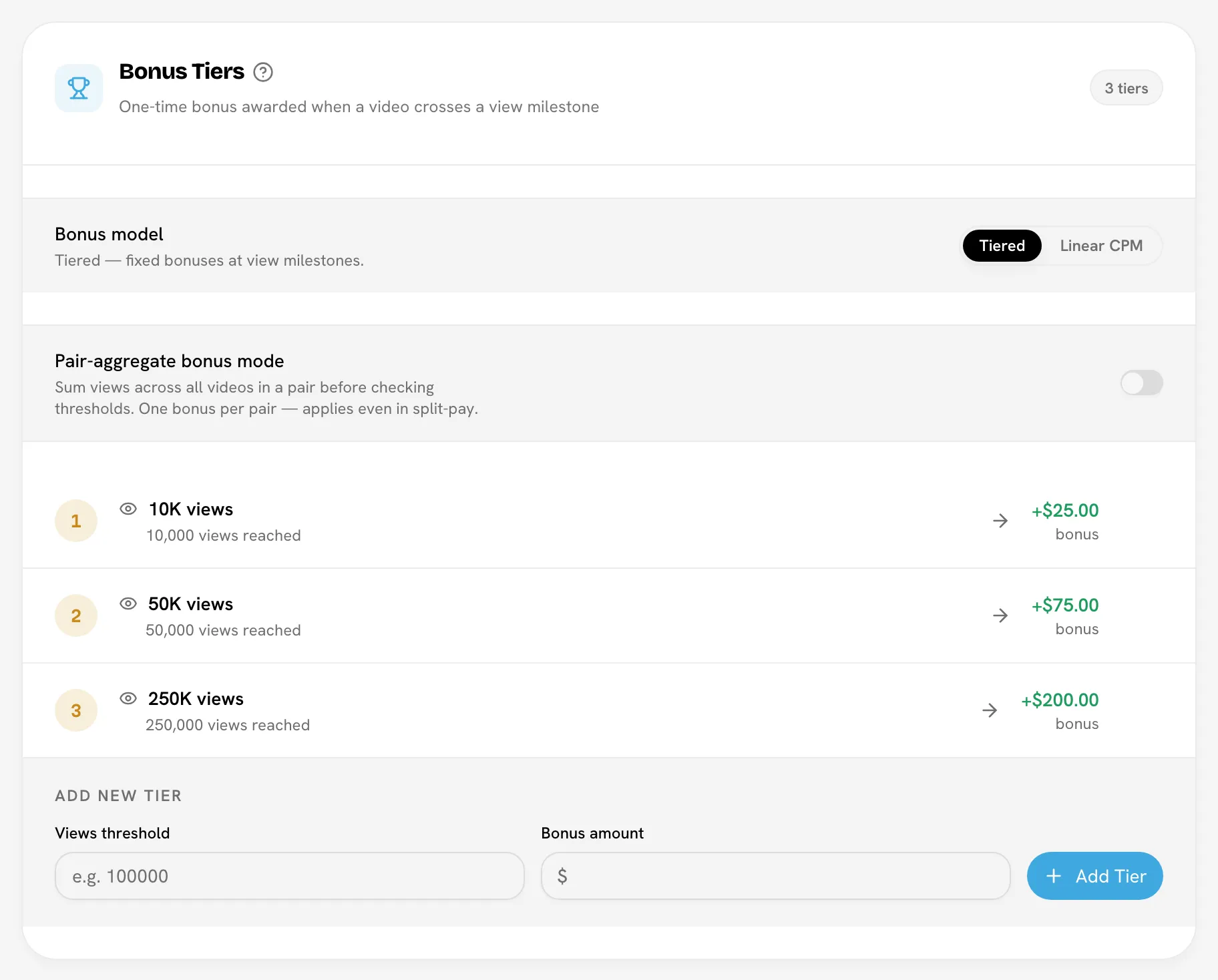1218x980 pixels.
Task: Click "250,000 views reached" subtitle
Action: click(x=228, y=725)
